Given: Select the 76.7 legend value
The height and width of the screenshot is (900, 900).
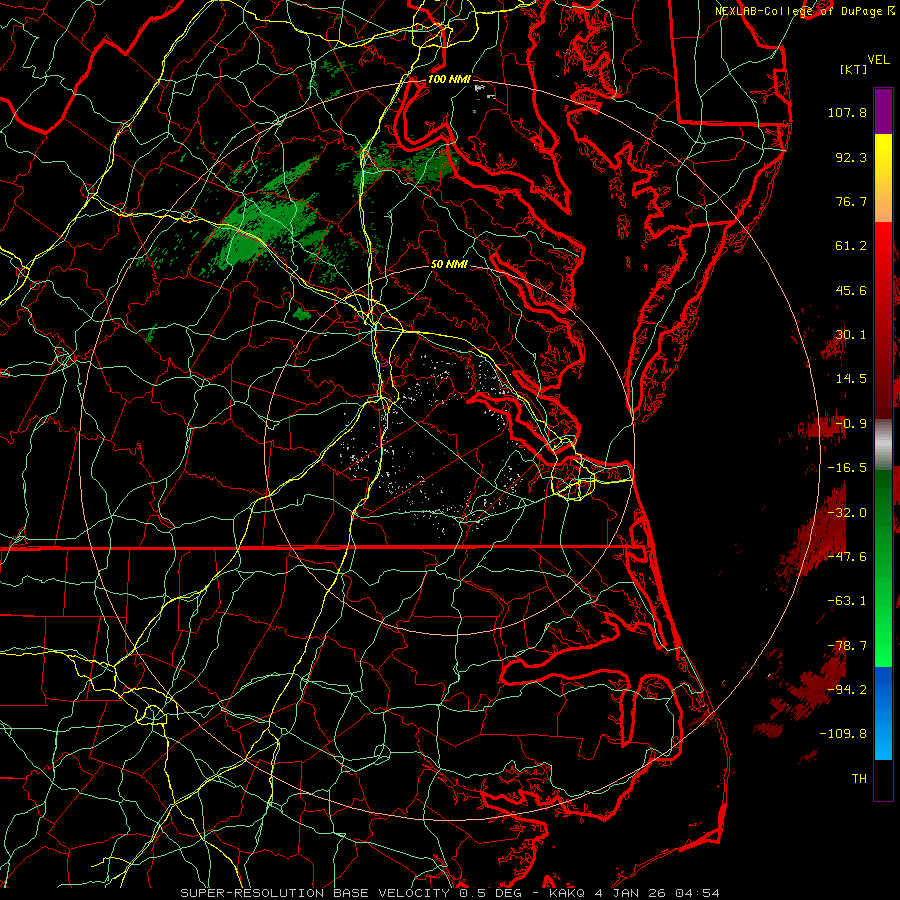Looking at the screenshot, I should click(x=851, y=201).
